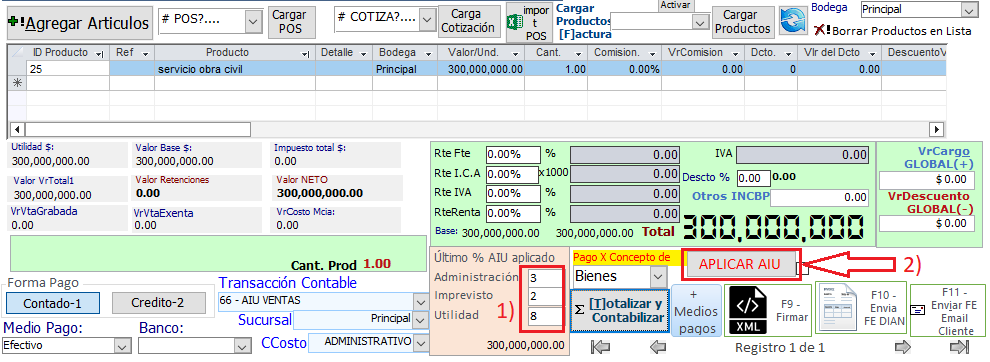Click the blue refresh arrows icon
990x362 pixels.
click(x=792, y=20)
